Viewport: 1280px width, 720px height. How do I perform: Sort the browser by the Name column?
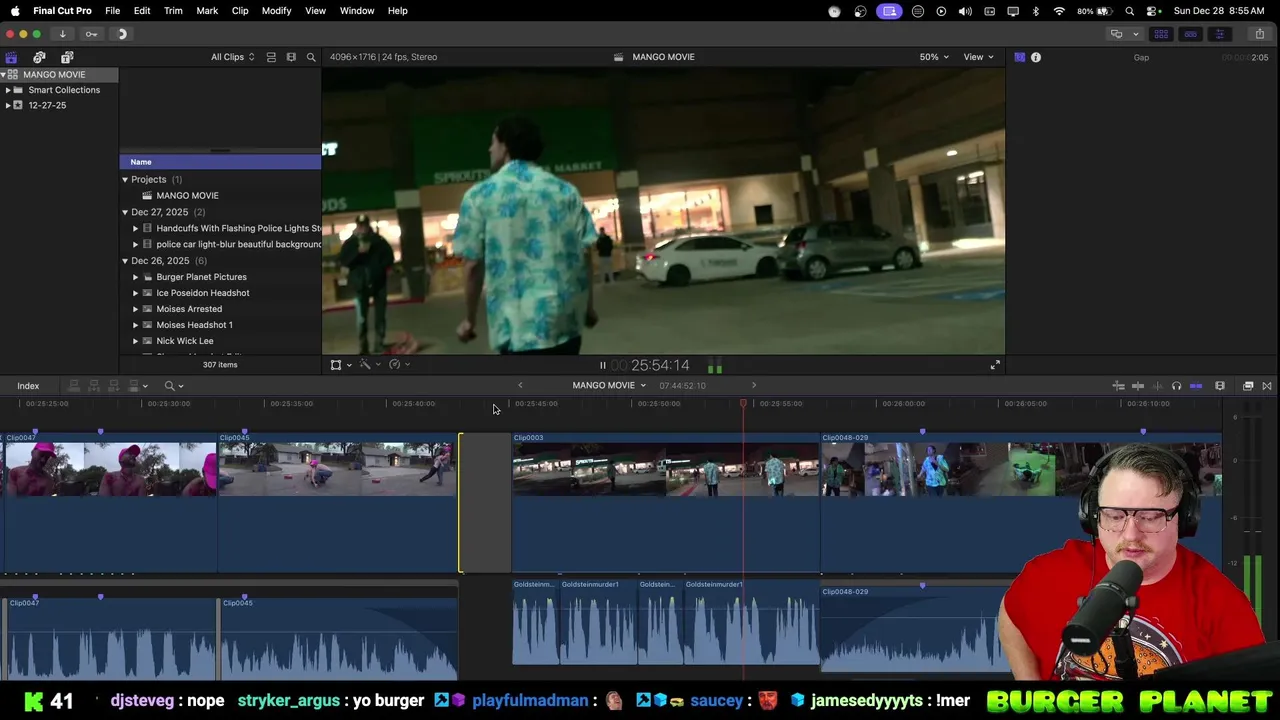pos(220,162)
